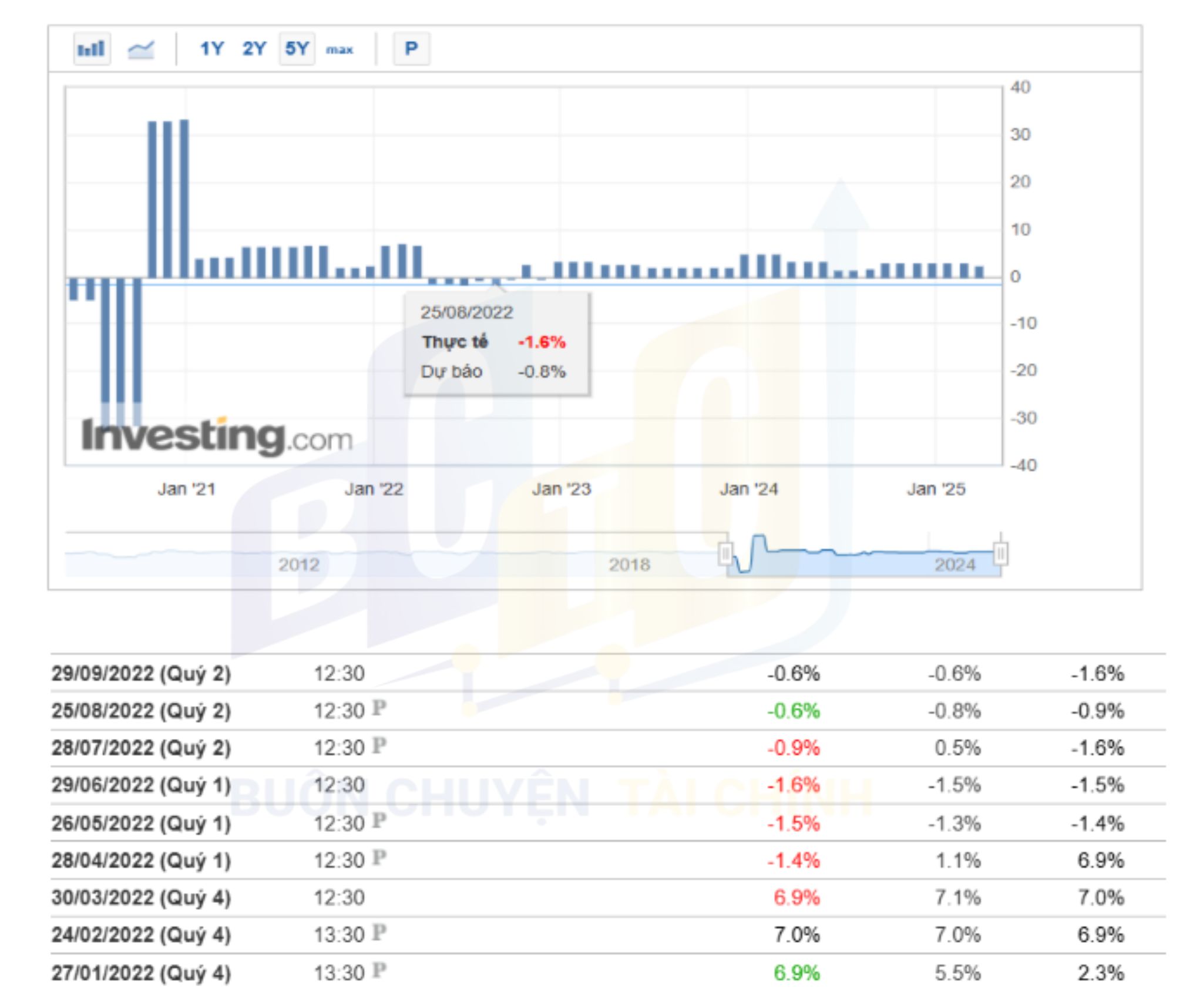Image resolution: width=1203 pixels, height=1008 pixels.
Task: Click the P icon in 28/04/2022 row
Action: click(379, 858)
